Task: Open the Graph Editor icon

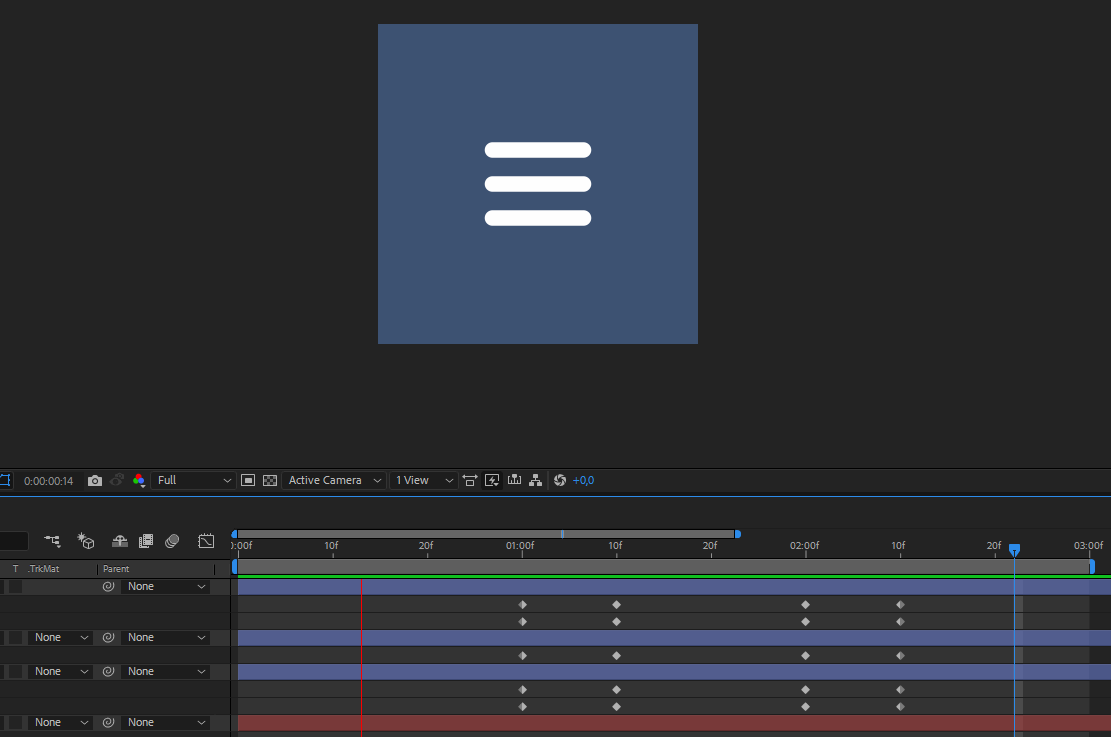Action: coord(206,541)
